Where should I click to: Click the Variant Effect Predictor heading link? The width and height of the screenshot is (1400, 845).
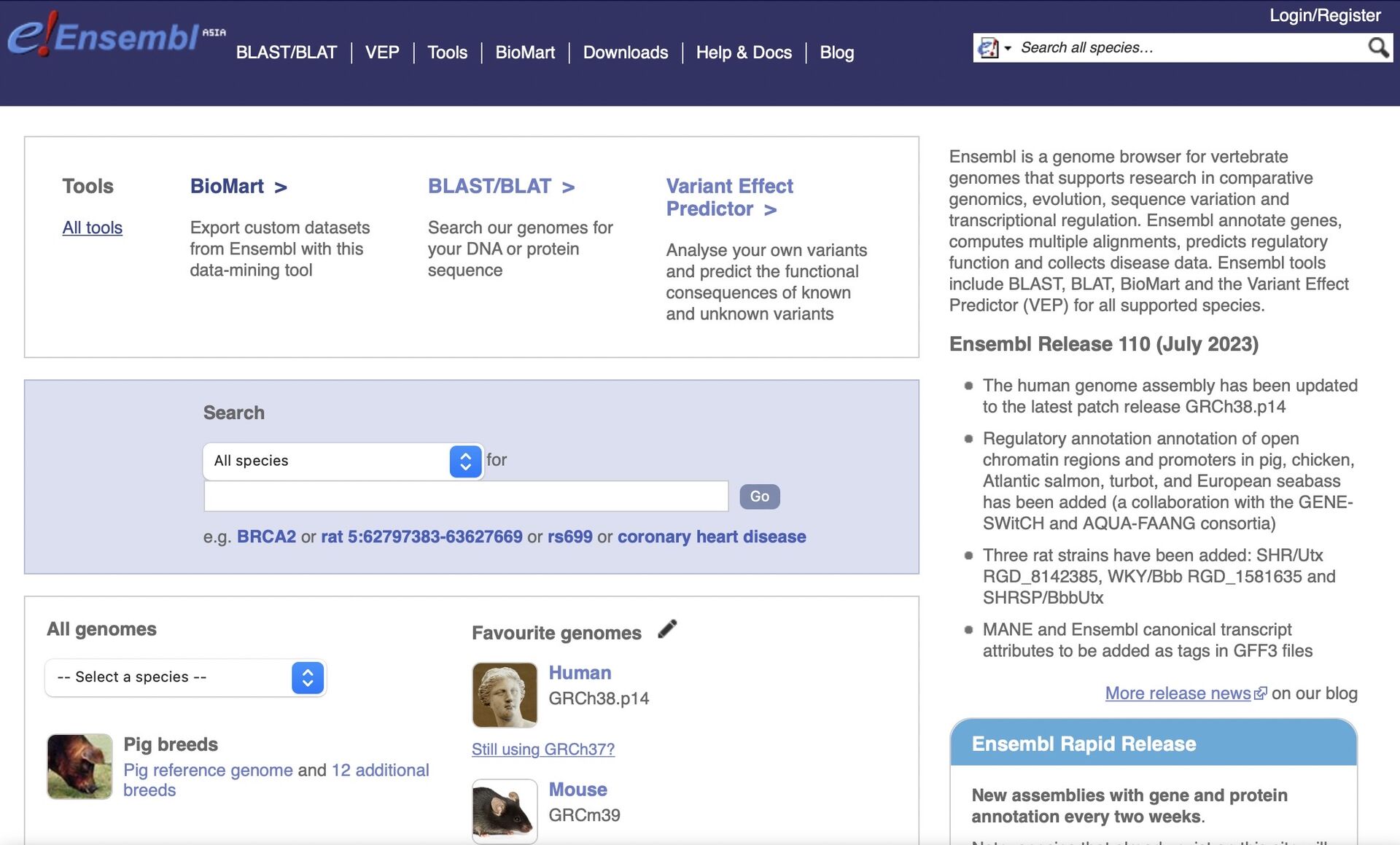point(729,198)
